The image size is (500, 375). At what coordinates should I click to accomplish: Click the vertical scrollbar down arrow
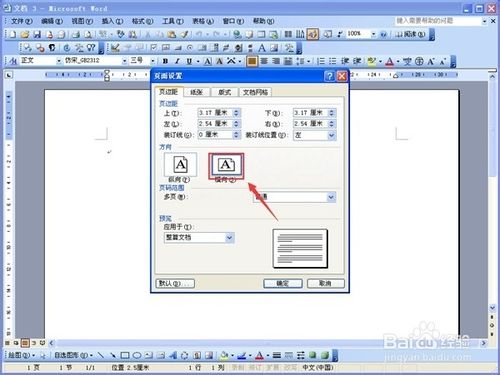[x=492, y=308]
